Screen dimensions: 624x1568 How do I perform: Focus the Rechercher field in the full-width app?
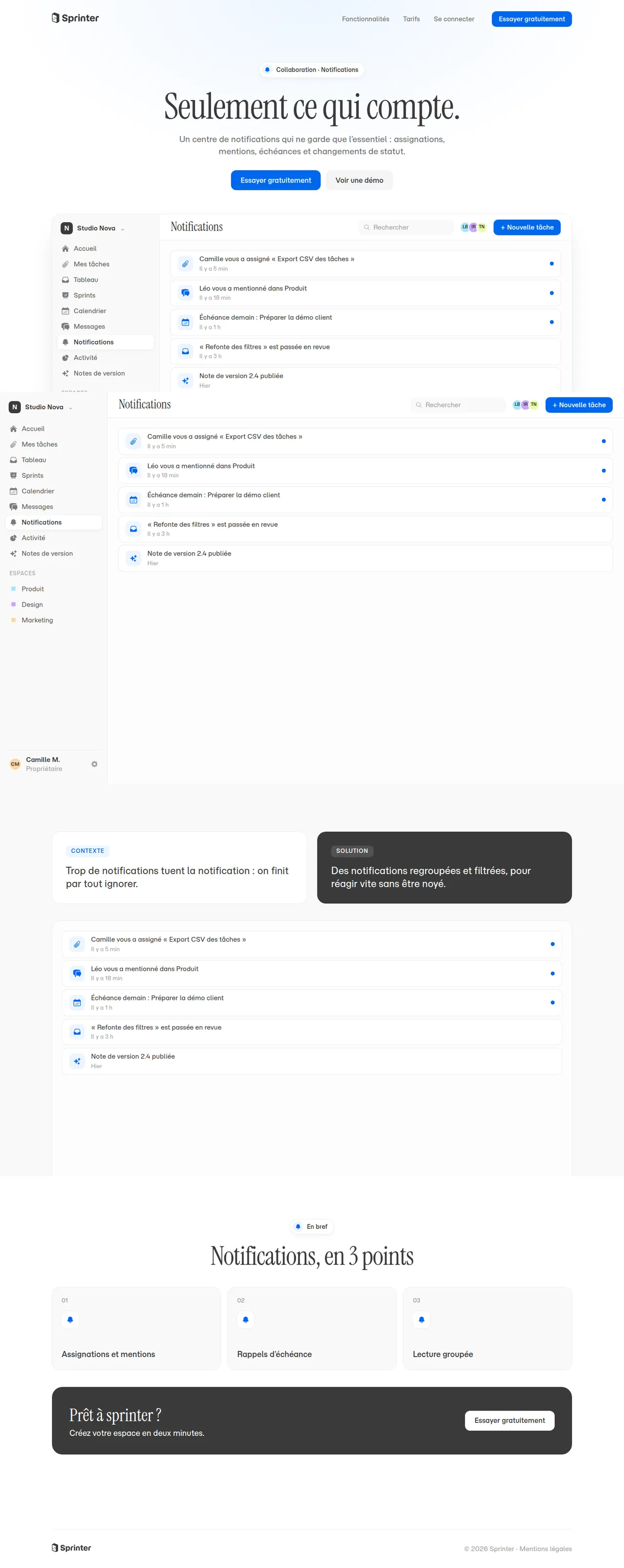point(458,405)
